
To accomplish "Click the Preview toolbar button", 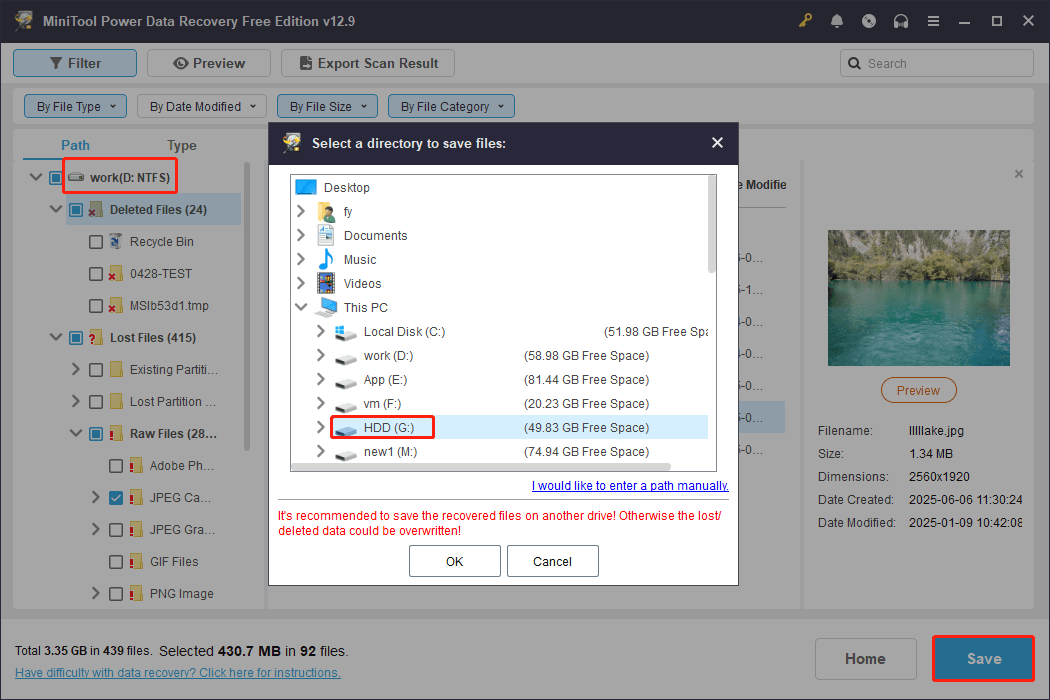I will coord(209,63).
